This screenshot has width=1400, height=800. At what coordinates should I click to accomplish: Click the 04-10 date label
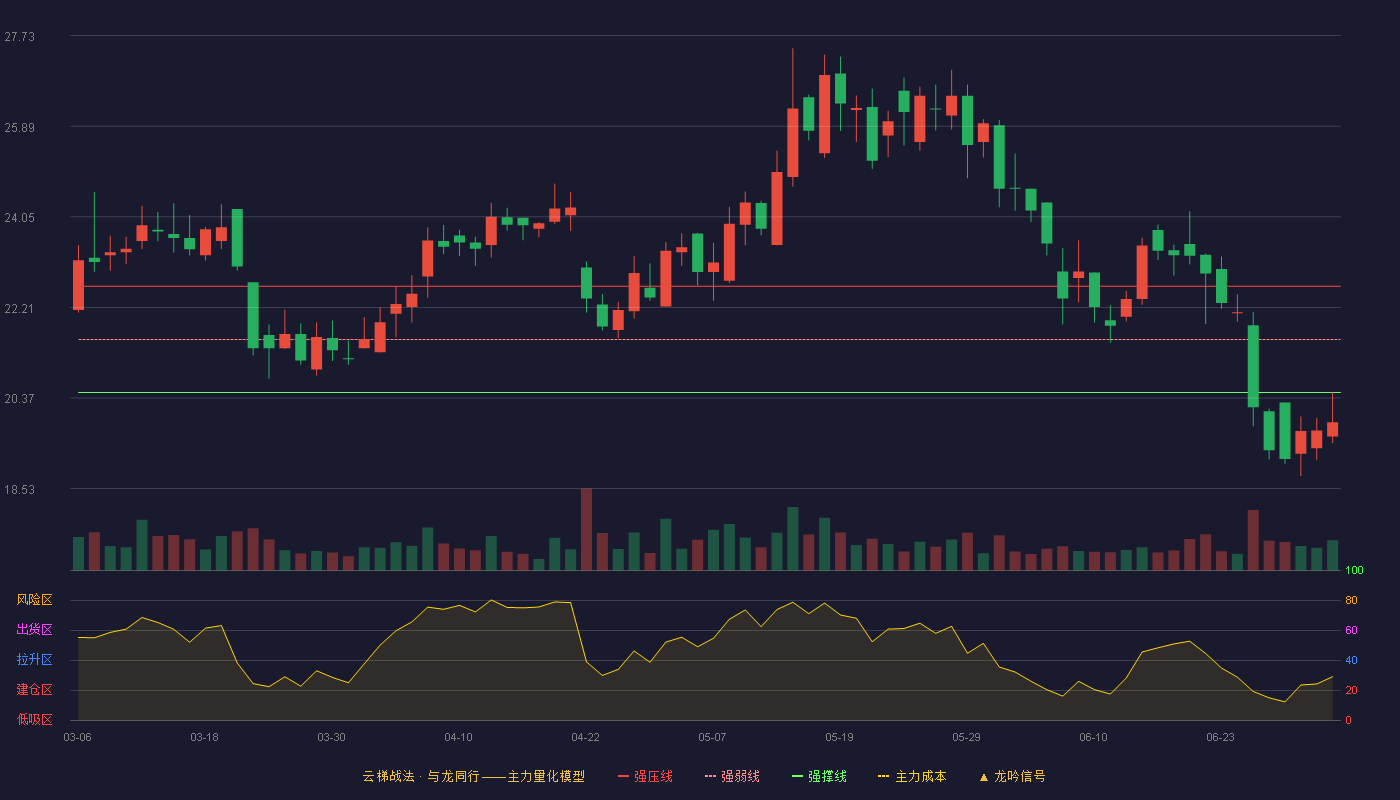click(x=459, y=737)
